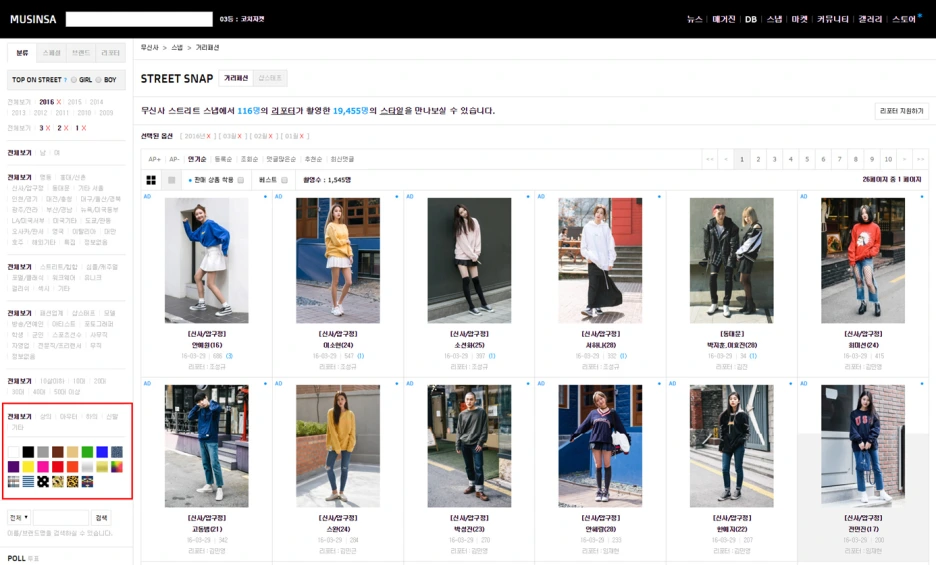Screen dimensions: 936x565
Task: Filter by year 2009
Action: click(106, 113)
